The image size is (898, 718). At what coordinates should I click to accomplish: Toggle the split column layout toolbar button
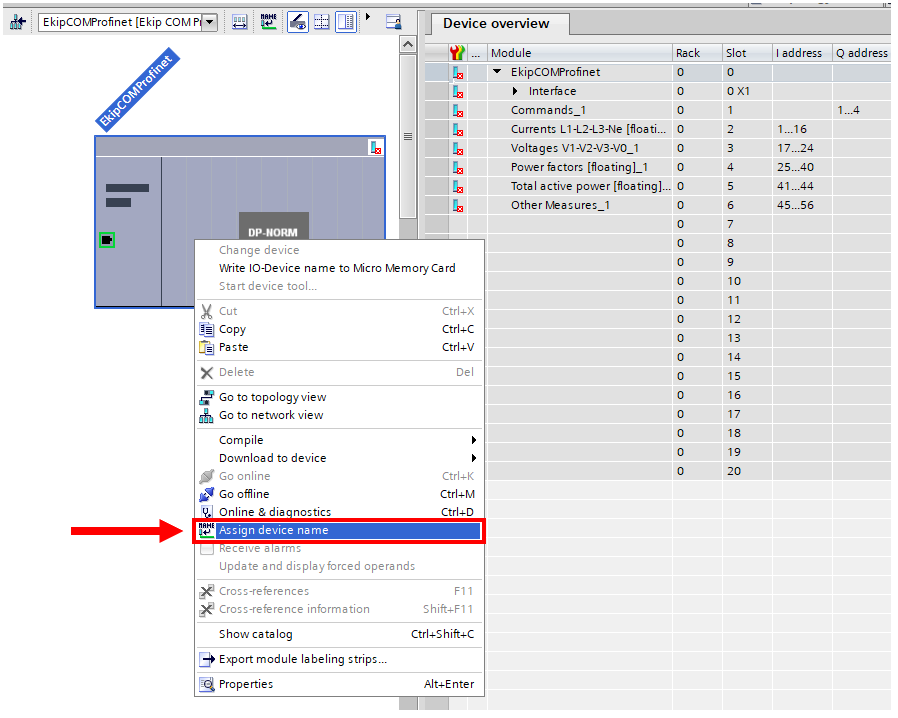pos(345,22)
